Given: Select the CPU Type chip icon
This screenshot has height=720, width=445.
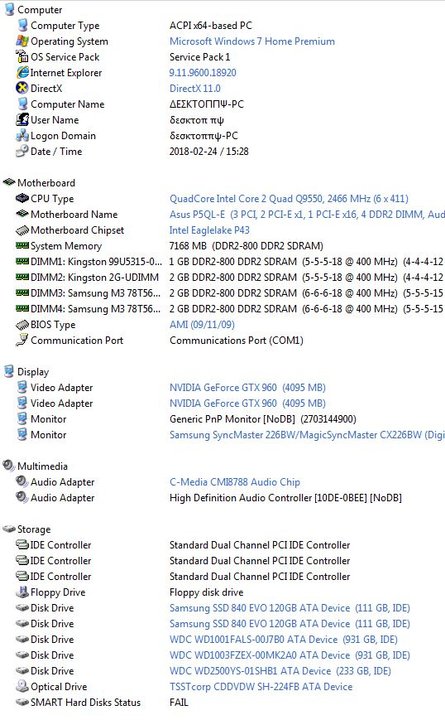Looking at the screenshot, I should [x=23, y=198].
